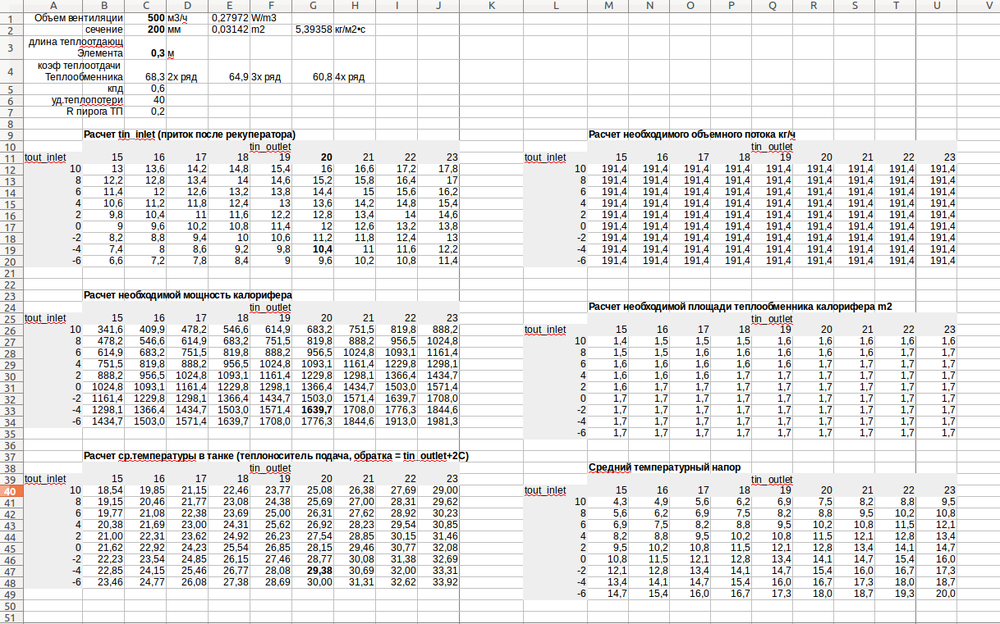The height and width of the screenshot is (624, 1000).
Task: Select the highlighted row header 40
Action: [11, 491]
